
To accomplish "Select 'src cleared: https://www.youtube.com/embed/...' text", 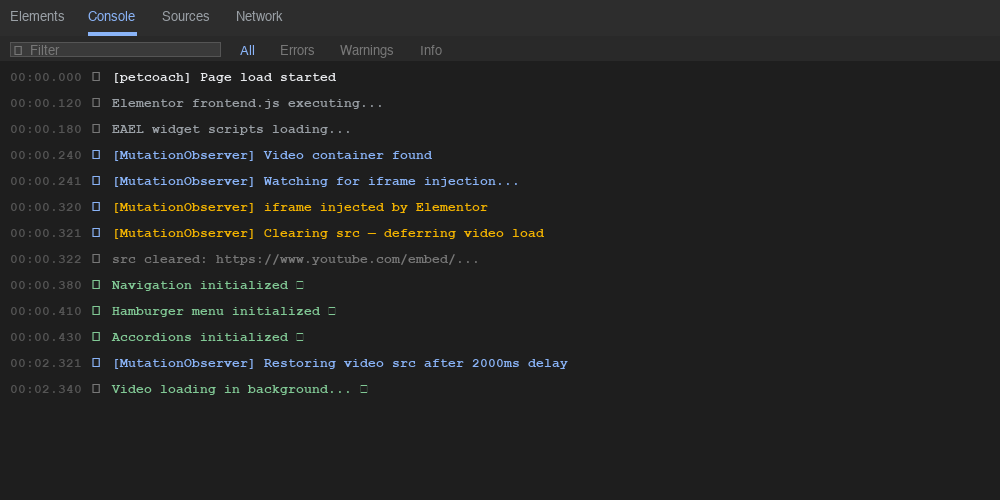I will click(x=295, y=260).
